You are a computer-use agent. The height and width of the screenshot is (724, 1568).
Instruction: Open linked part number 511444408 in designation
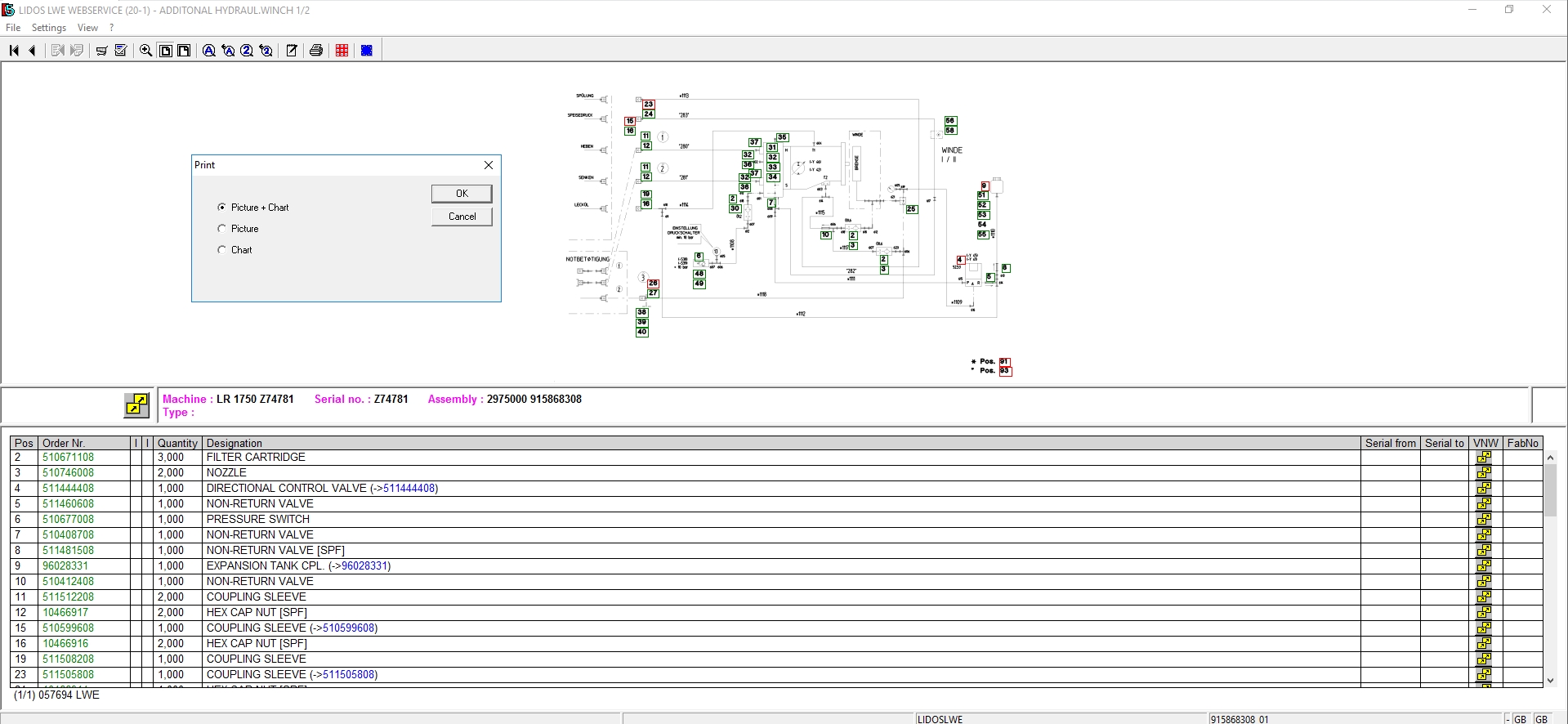409,489
